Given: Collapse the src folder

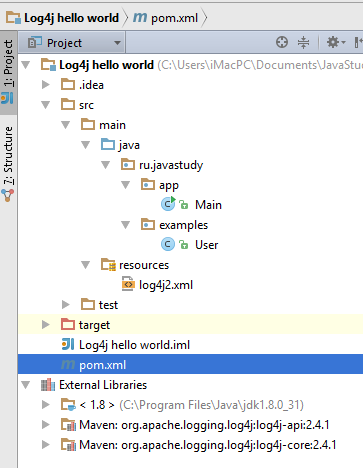Looking at the screenshot, I should tap(46, 105).
